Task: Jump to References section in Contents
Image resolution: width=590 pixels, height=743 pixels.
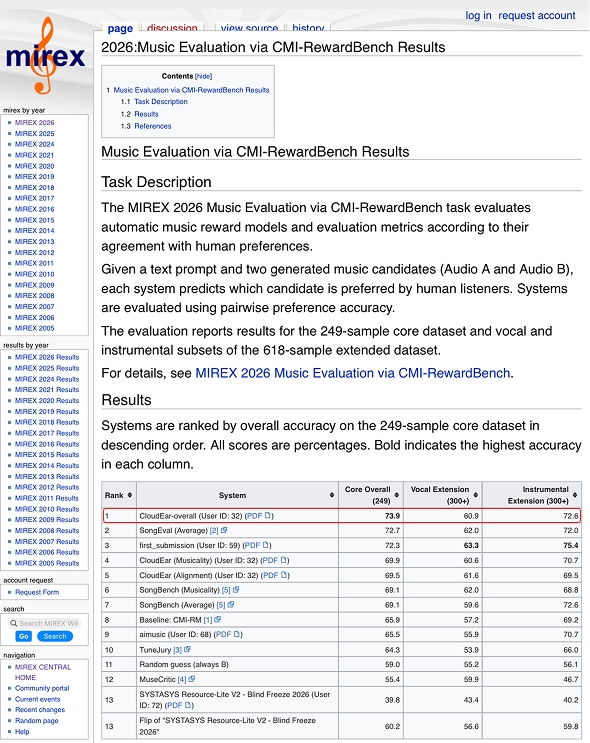Action: (x=153, y=126)
